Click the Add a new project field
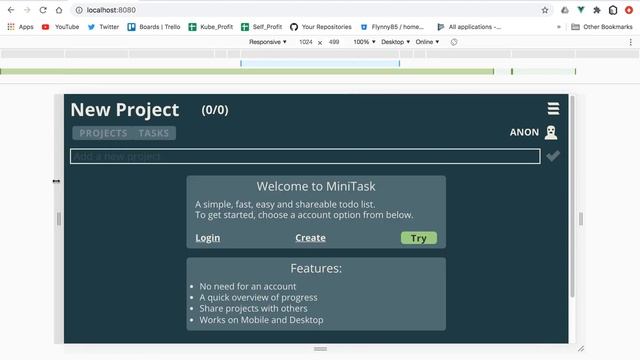Image resolution: width=640 pixels, height=360 pixels. [x=305, y=156]
